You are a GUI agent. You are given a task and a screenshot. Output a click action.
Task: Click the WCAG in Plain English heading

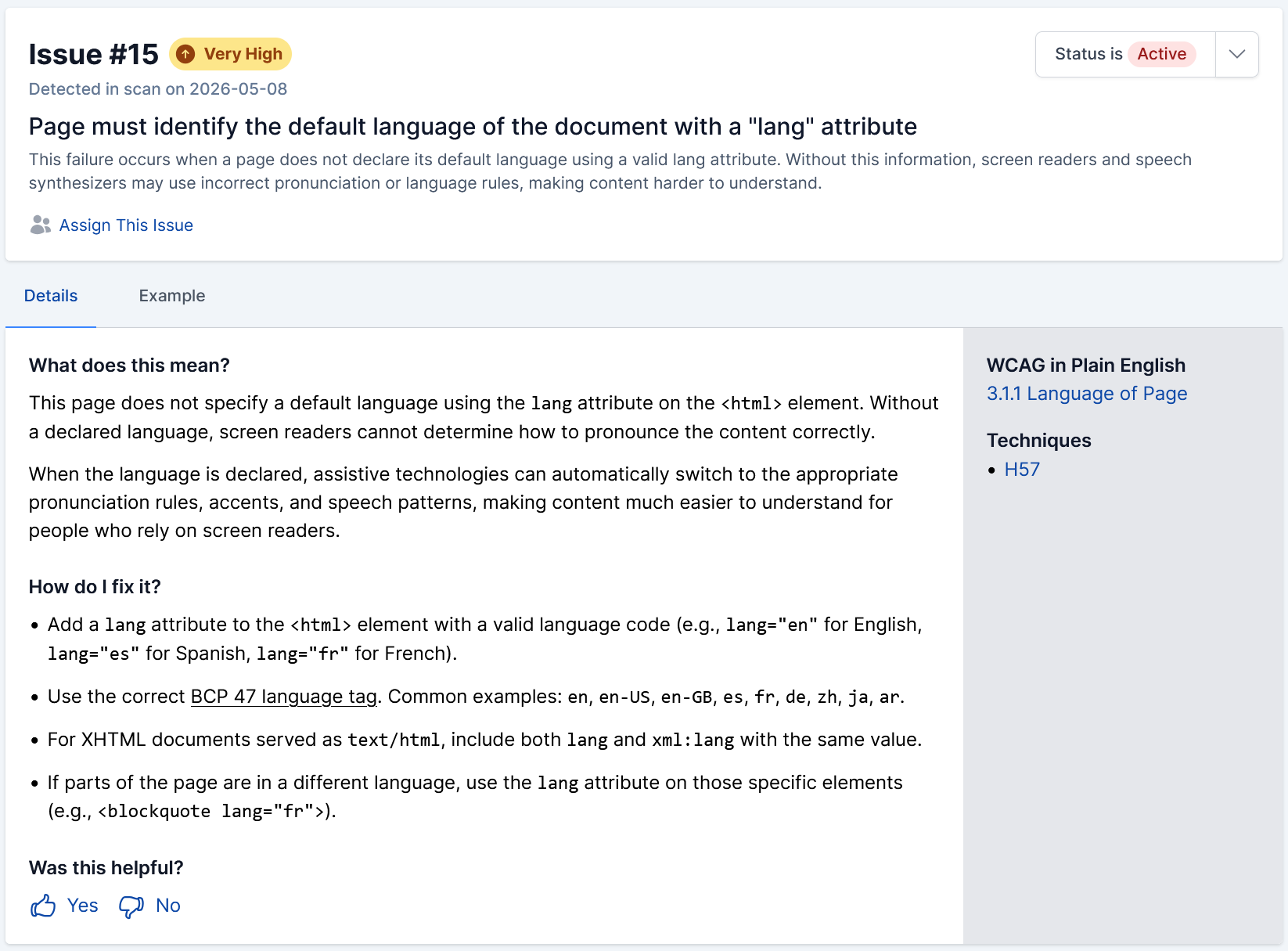pyautogui.click(x=1086, y=366)
